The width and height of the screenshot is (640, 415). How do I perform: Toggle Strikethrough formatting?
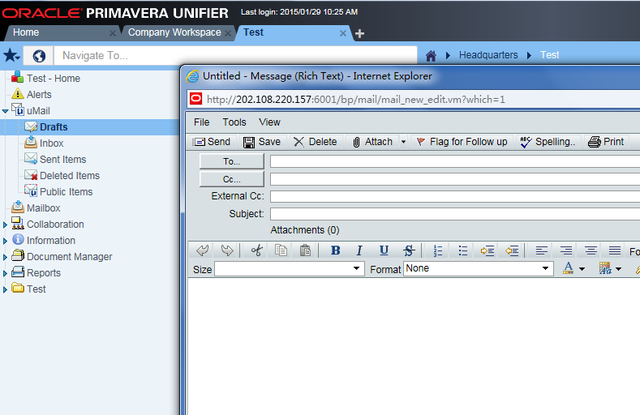pos(409,250)
